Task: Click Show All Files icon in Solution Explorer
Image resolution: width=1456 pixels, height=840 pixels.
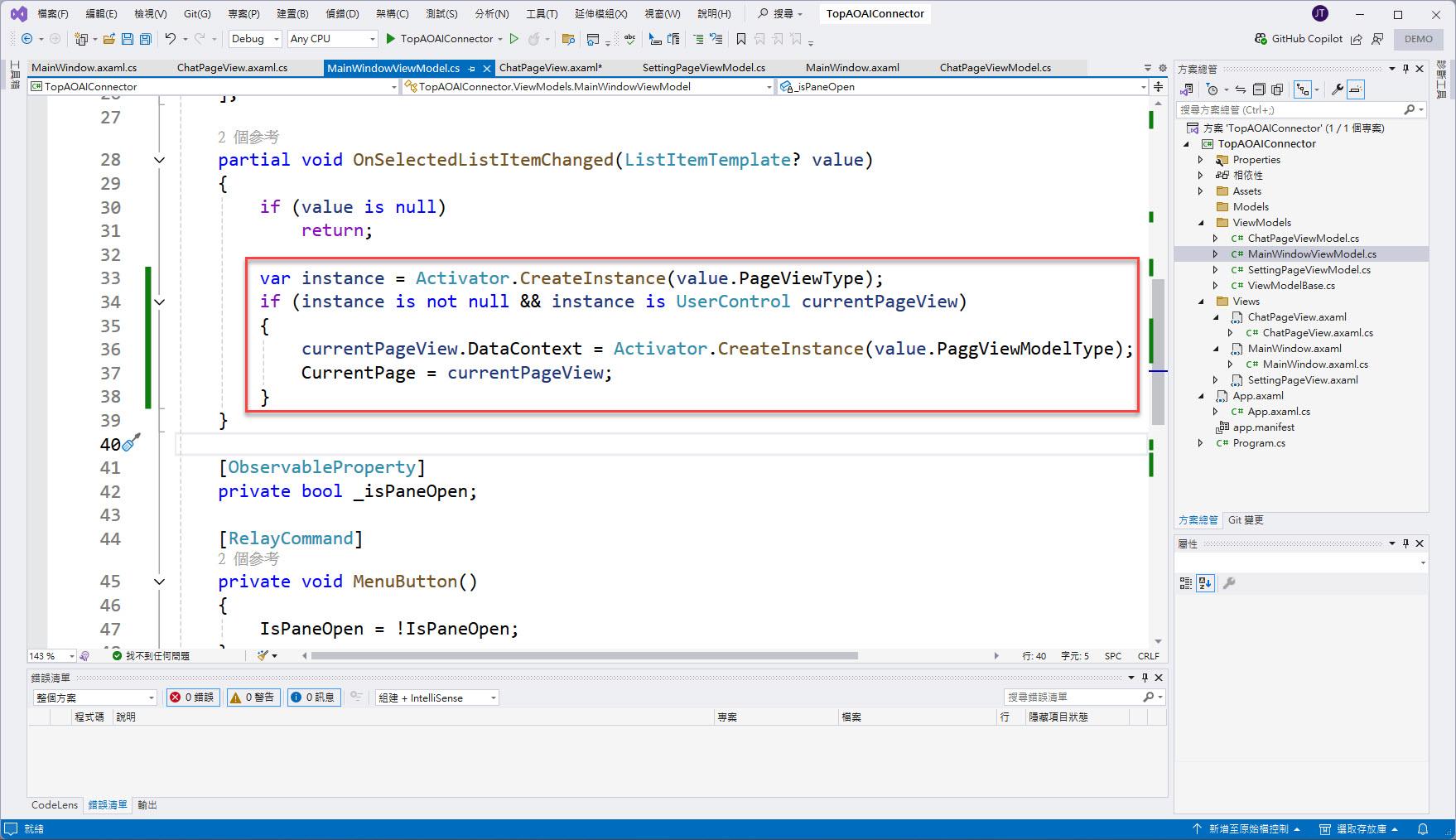Action: coord(1277,89)
